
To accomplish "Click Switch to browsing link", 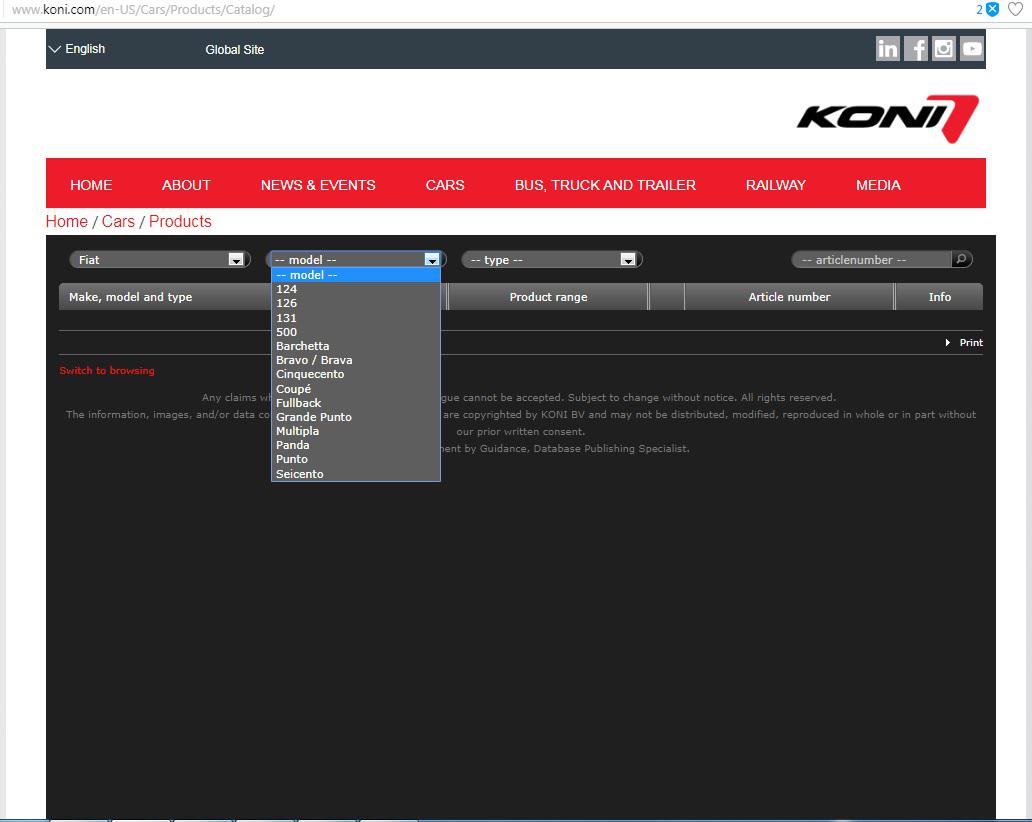I will tap(107, 371).
